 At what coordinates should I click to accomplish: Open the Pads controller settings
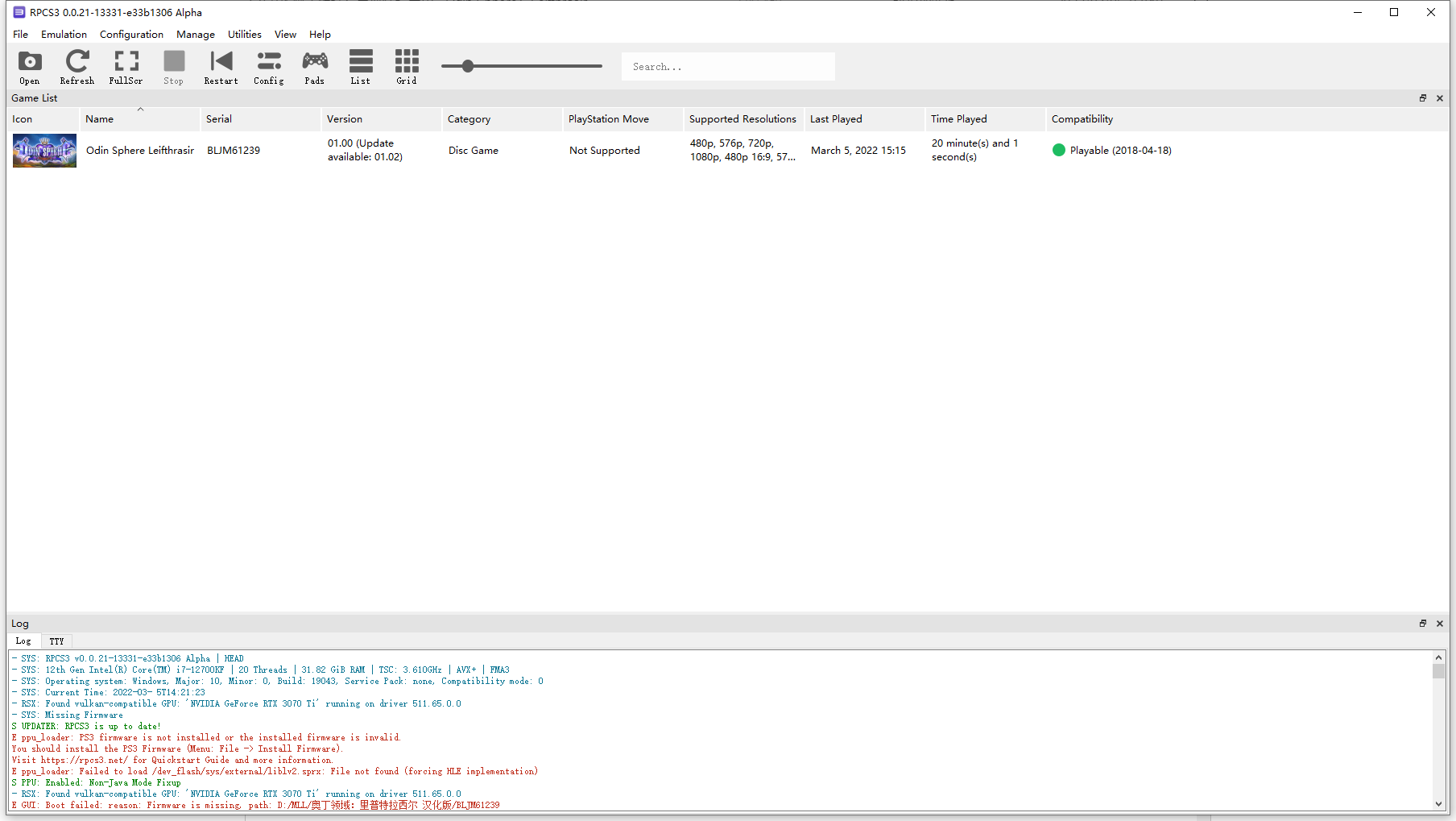click(315, 67)
